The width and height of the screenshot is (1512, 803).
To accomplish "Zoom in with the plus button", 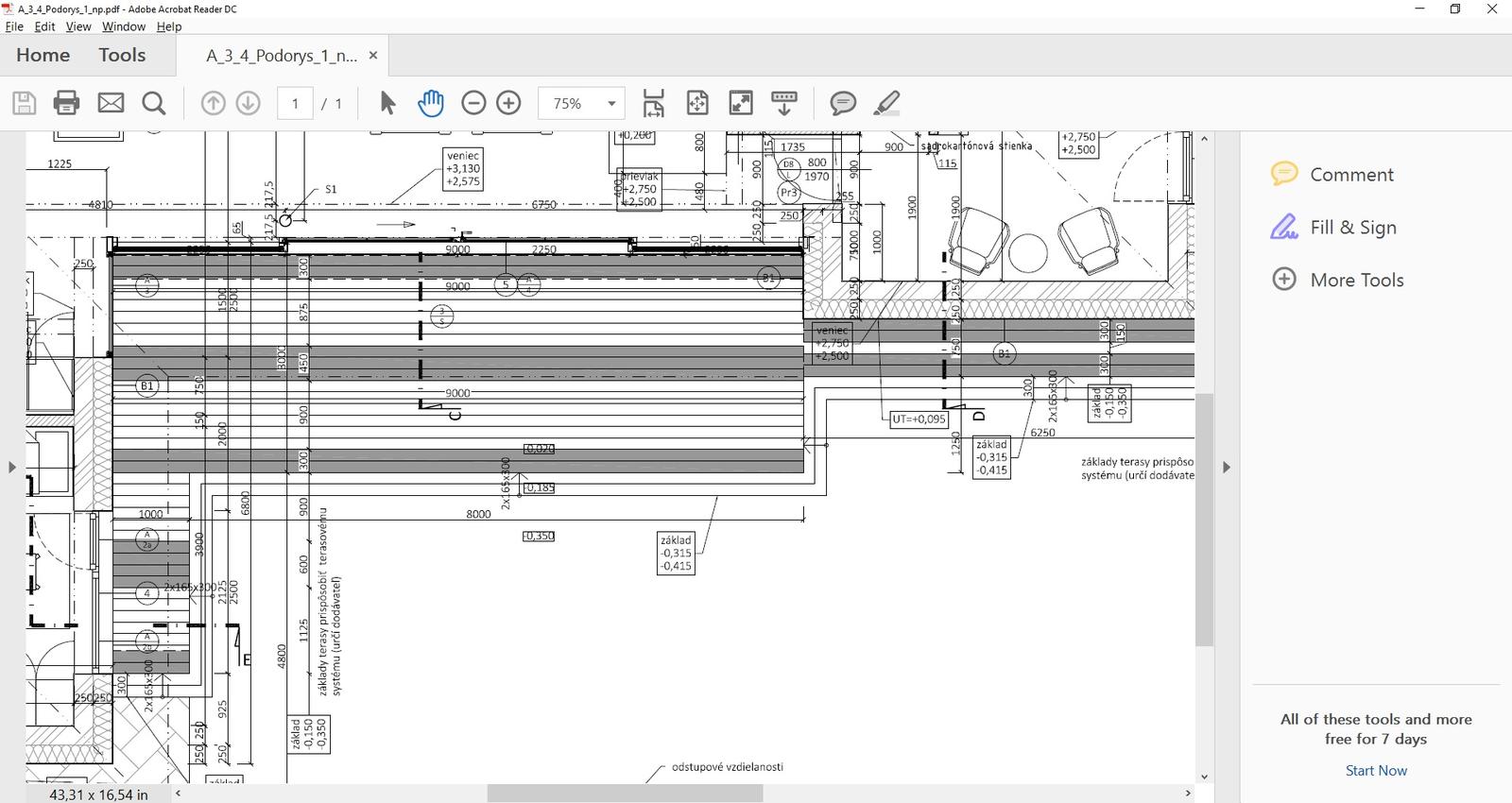I will (508, 103).
